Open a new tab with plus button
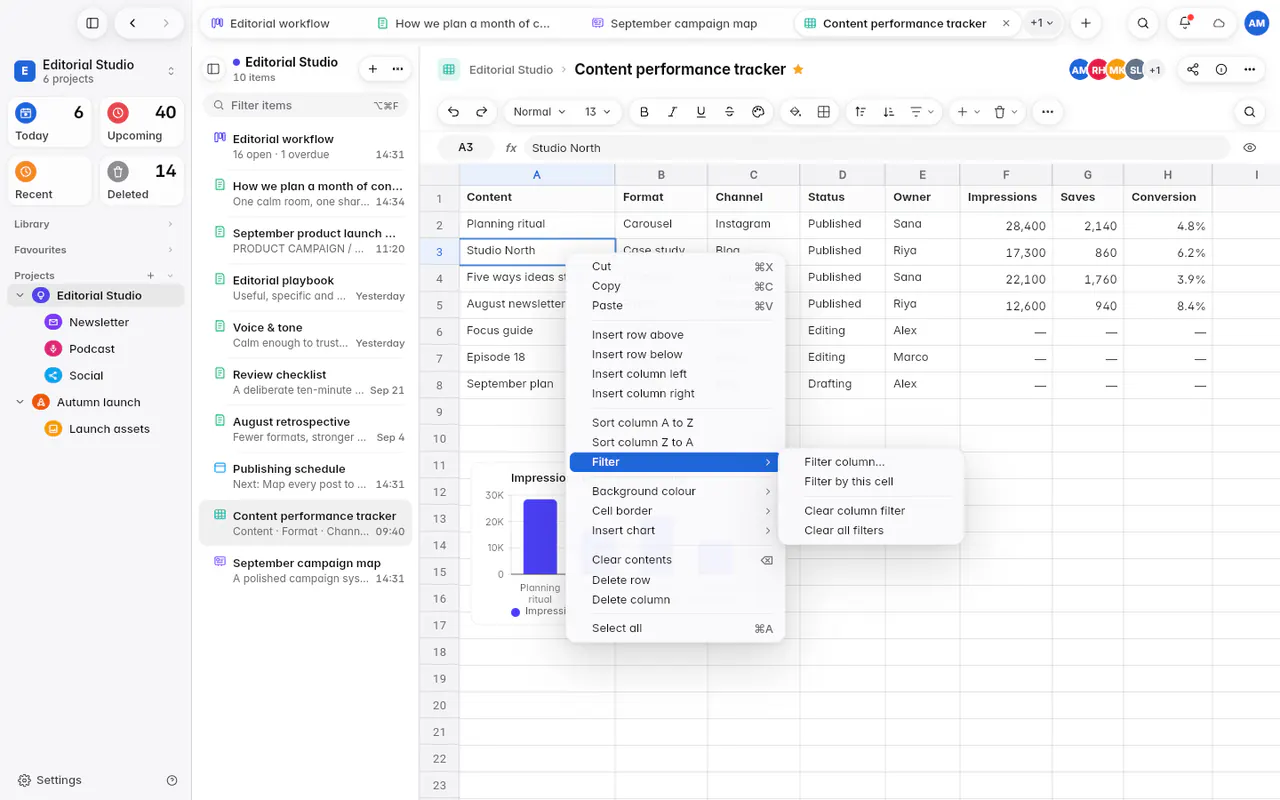 click(1085, 23)
